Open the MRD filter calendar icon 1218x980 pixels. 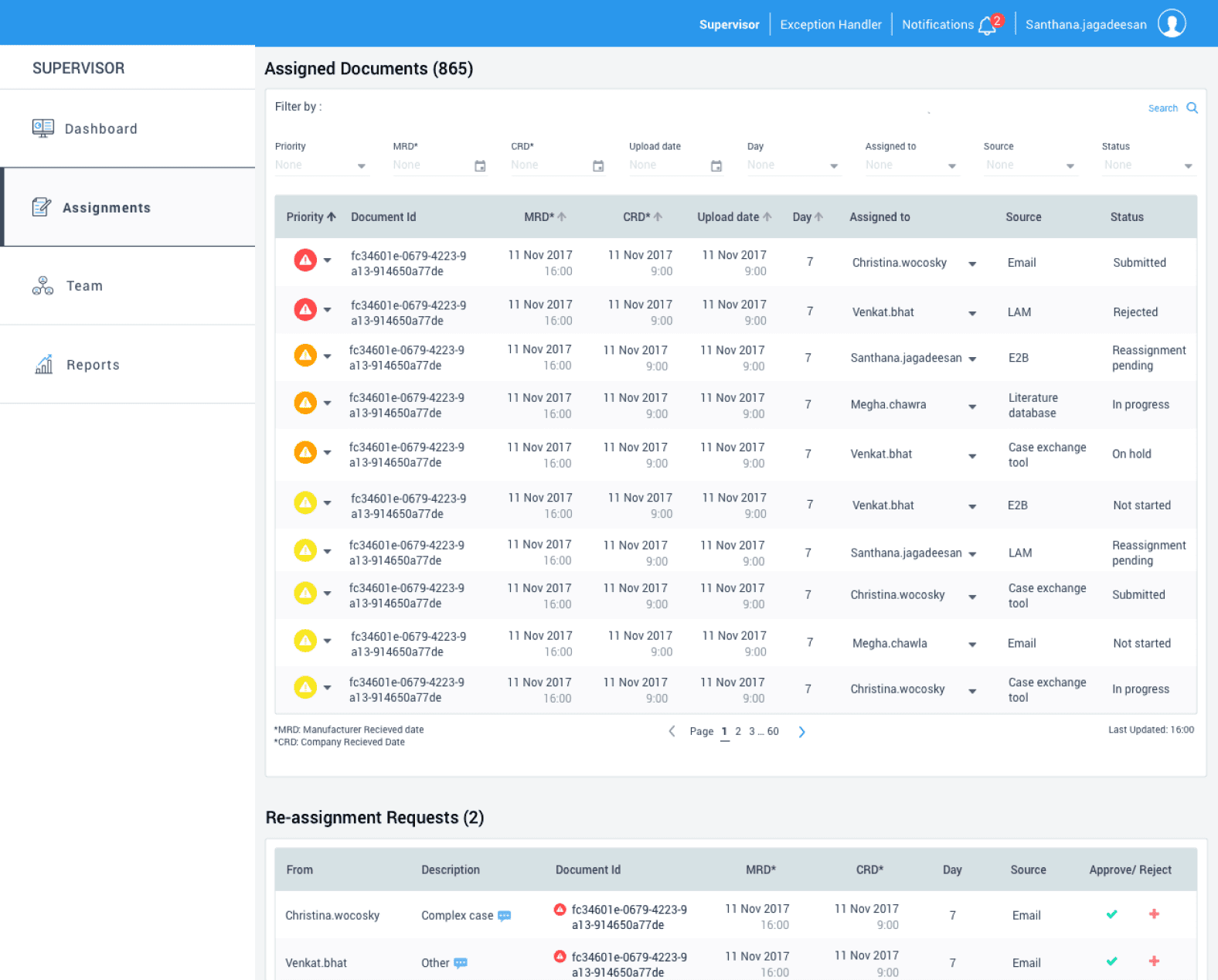pyautogui.click(x=480, y=166)
